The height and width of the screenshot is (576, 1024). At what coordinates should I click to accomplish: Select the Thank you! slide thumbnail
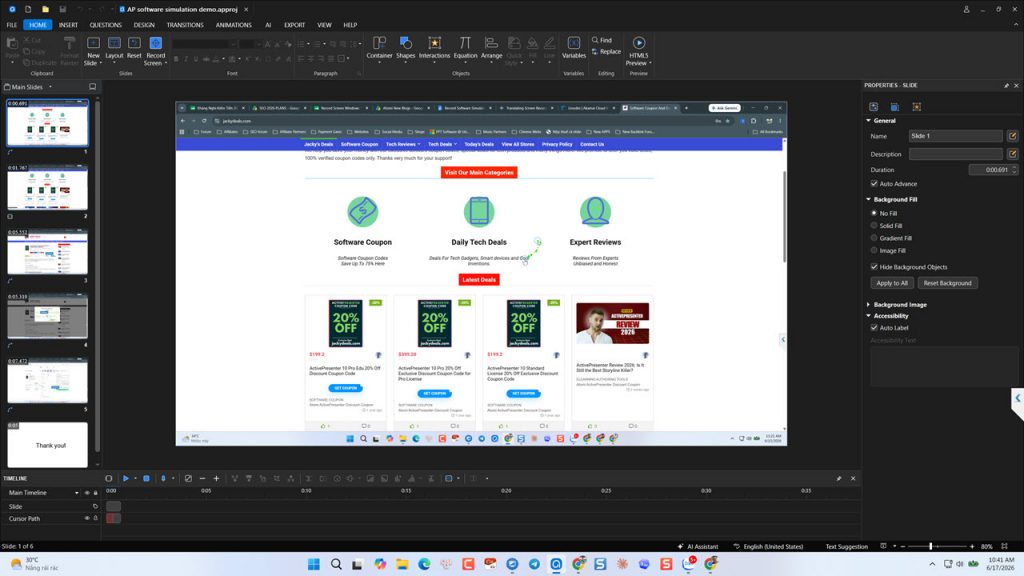(47, 445)
